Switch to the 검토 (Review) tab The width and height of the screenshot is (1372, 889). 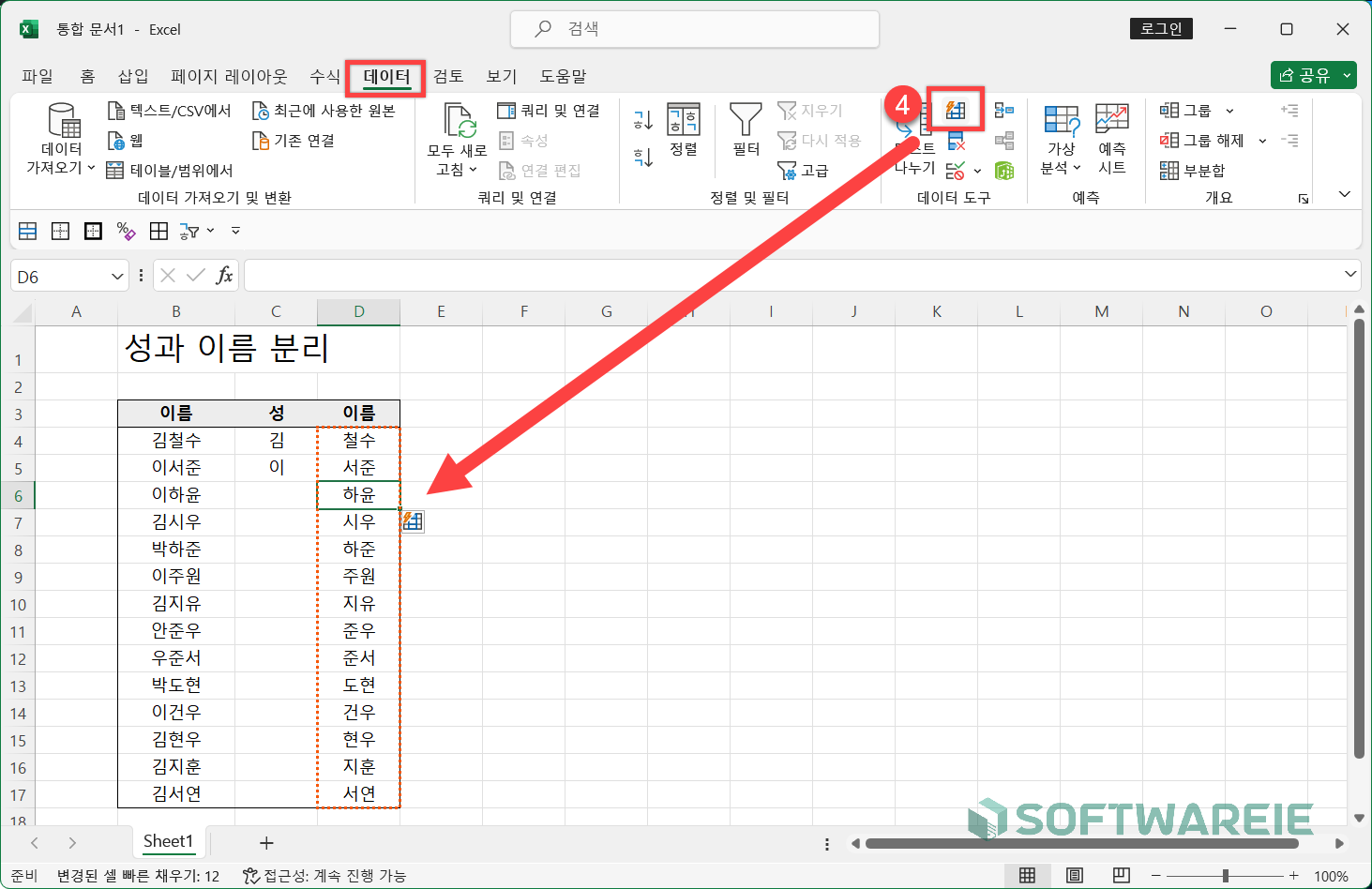(448, 76)
